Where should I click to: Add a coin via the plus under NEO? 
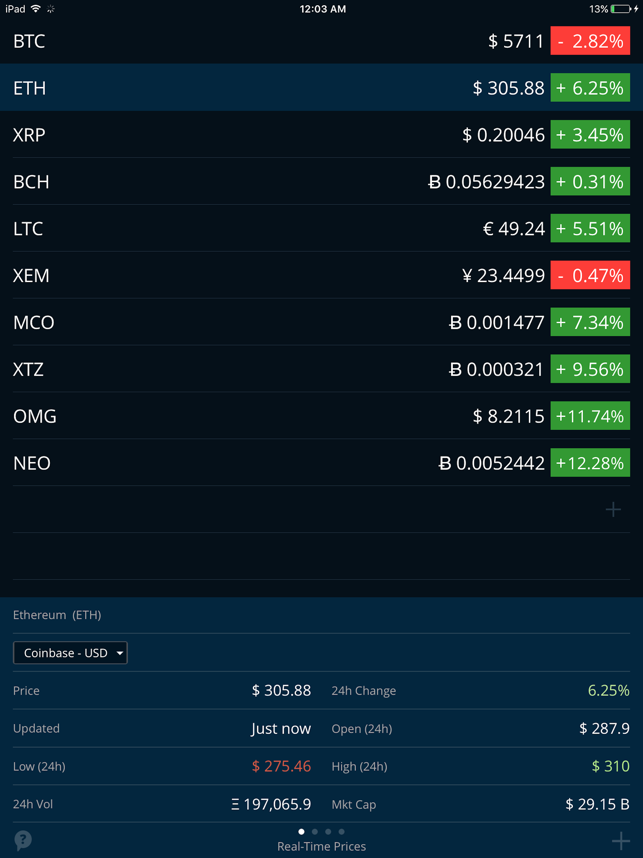point(613,509)
